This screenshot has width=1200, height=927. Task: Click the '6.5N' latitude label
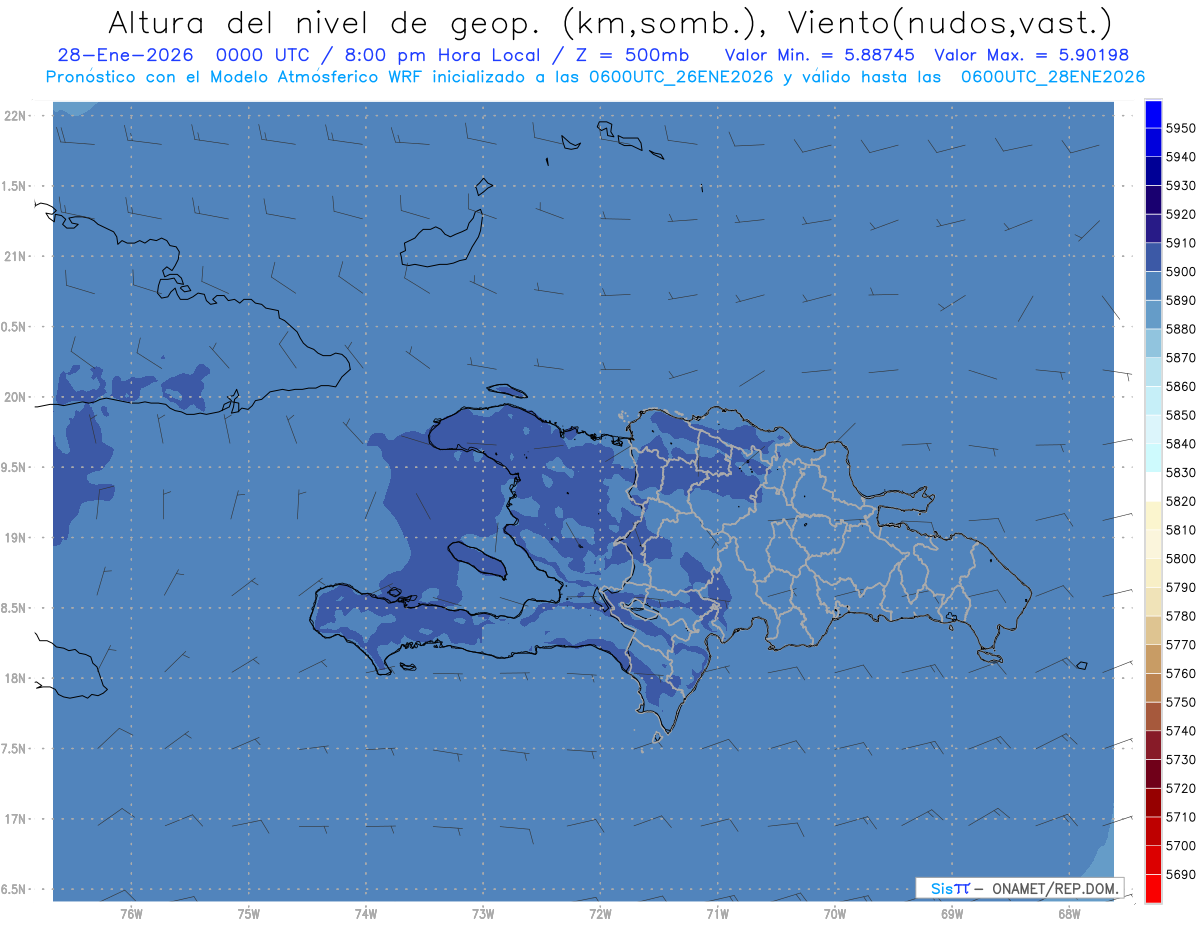click(x=14, y=890)
